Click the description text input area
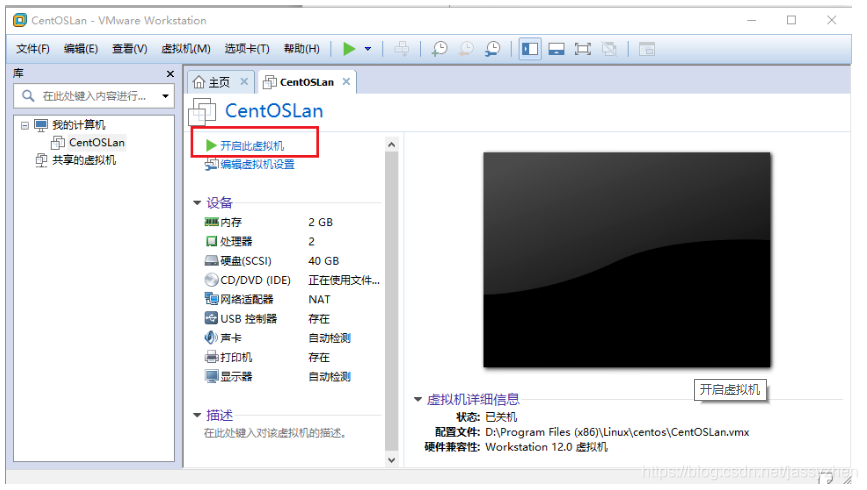The image size is (867, 490). (275, 433)
